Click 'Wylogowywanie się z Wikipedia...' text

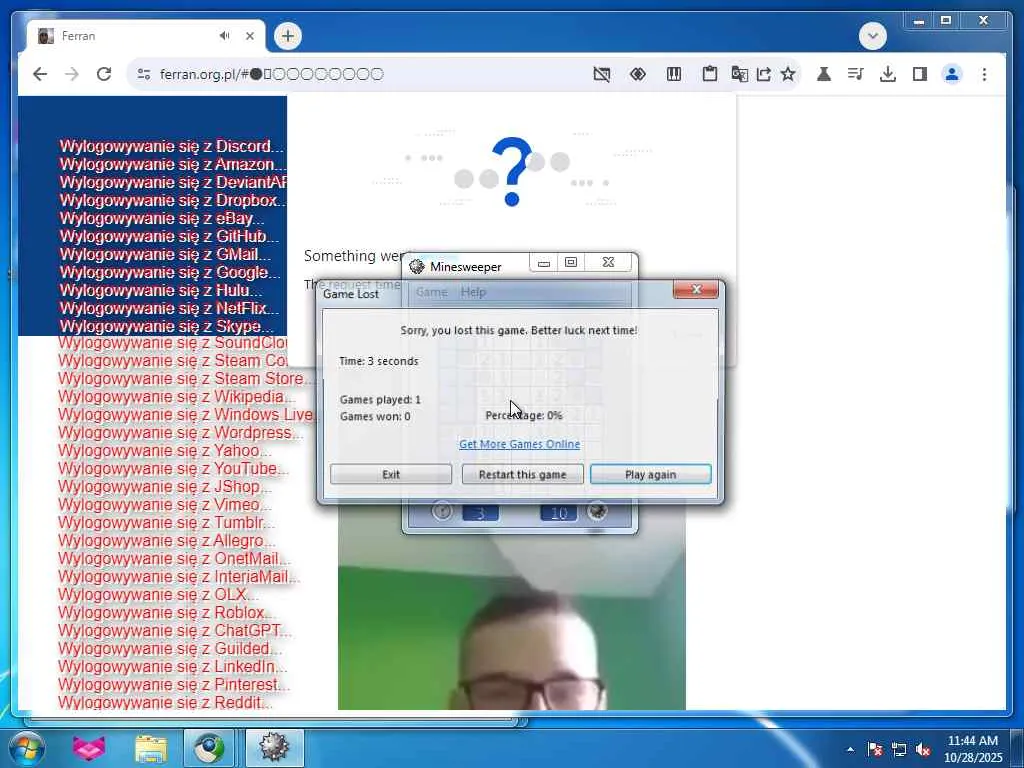tap(176, 396)
